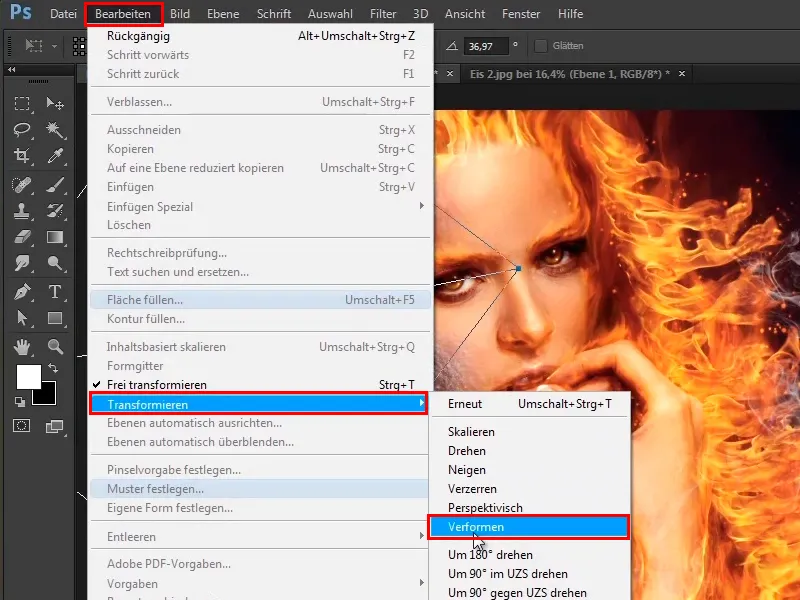Select the History Brush tool
The width and height of the screenshot is (800, 600).
coord(55,211)
